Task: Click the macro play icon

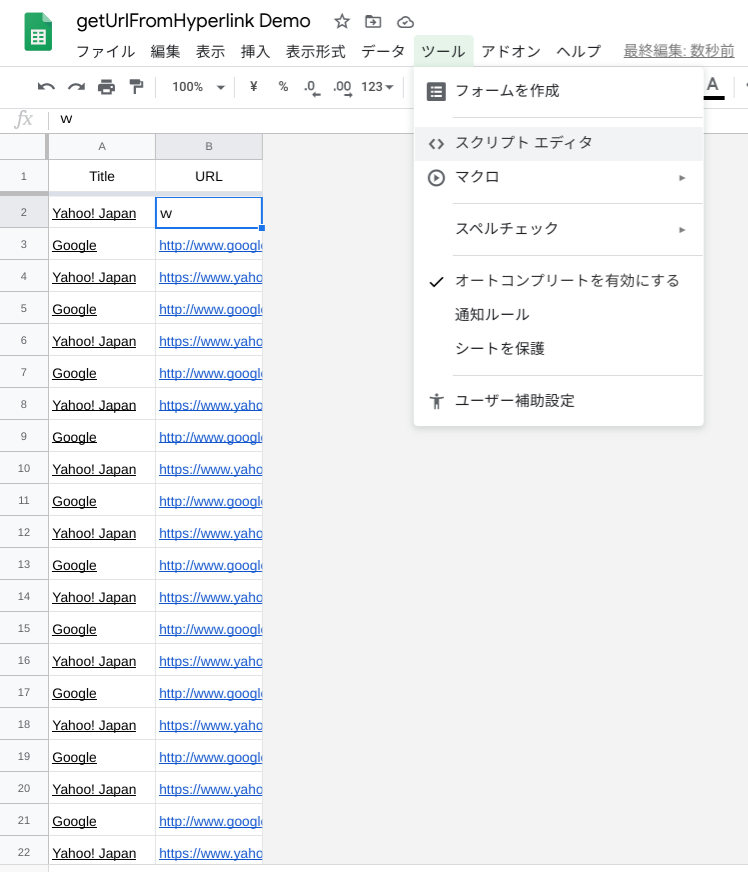Action: [436, 178]
